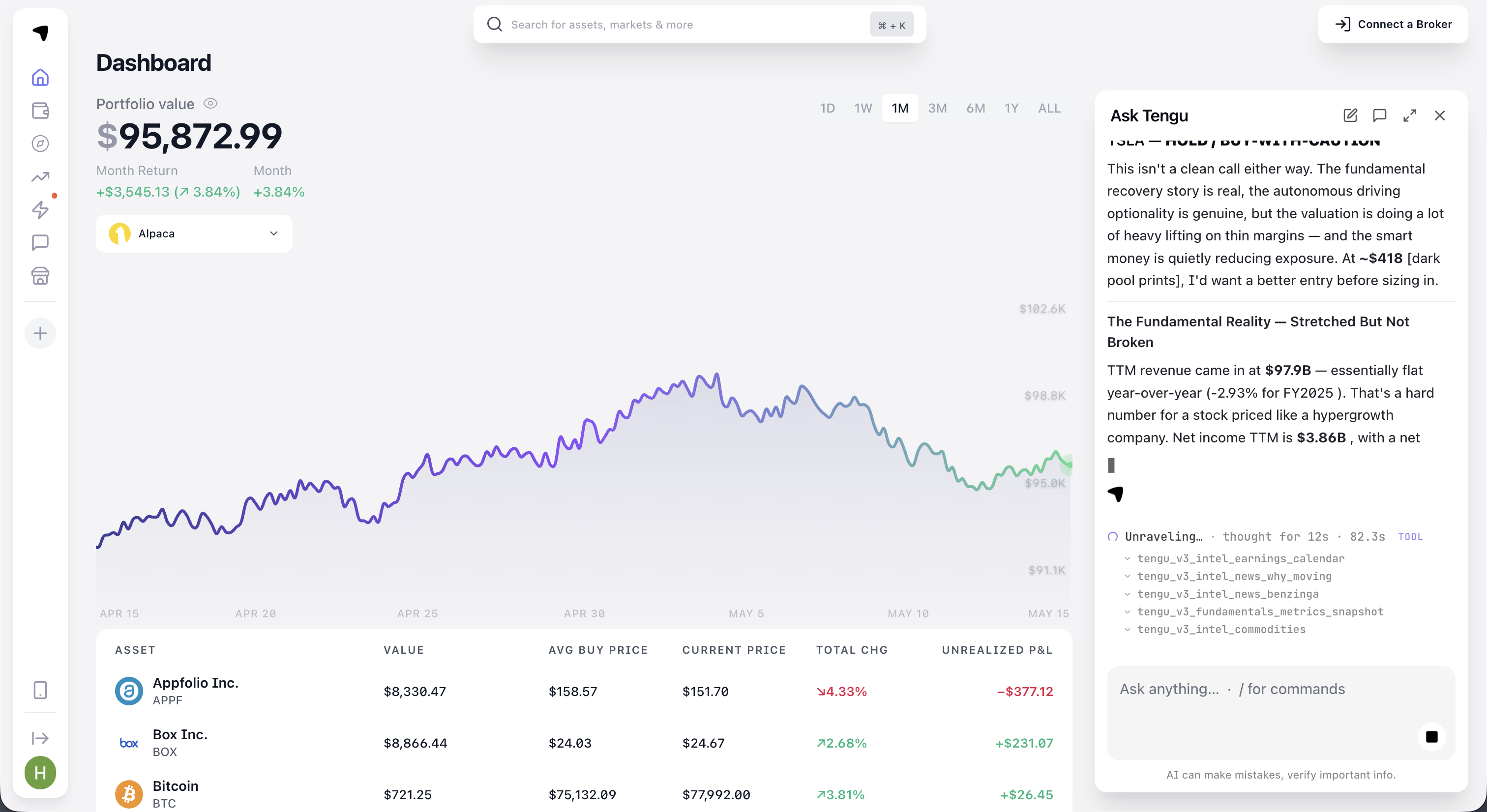This screenshot has width=1487, height=812.
Task: Expand tengu_v3_intel_earnings_calendar tool call
Action: [x=1234, y=559]
